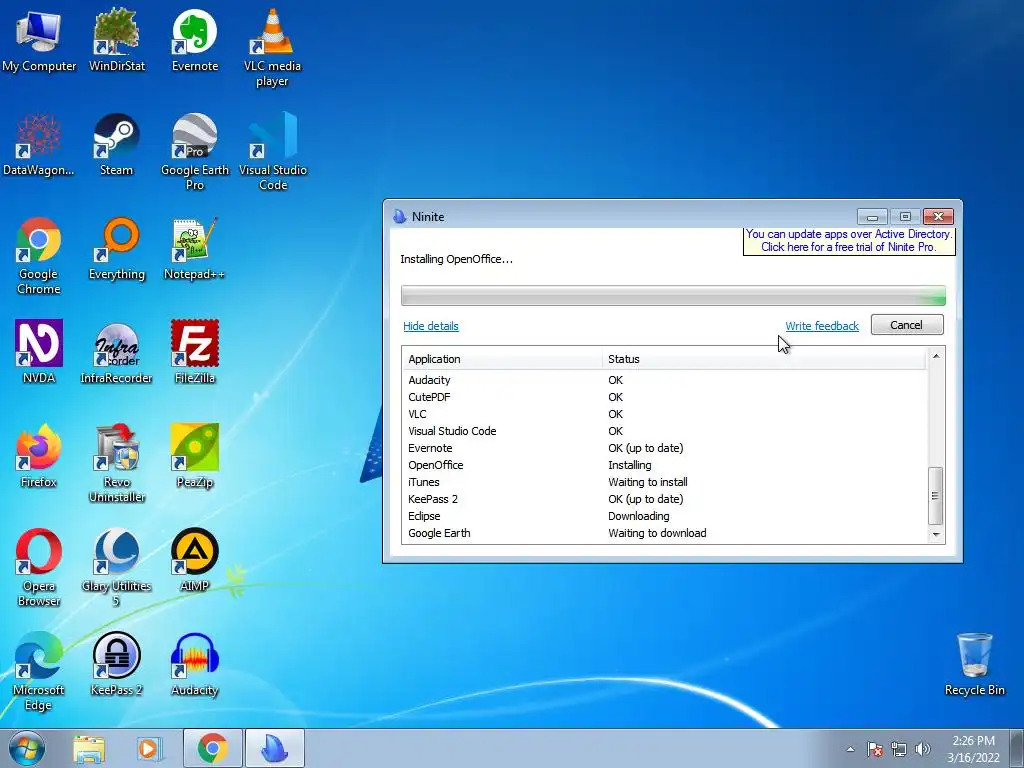This screenshot has height=768, width=1024.
Task: Click the taskbar clock showing 2:26 PM
Action: 973,749
